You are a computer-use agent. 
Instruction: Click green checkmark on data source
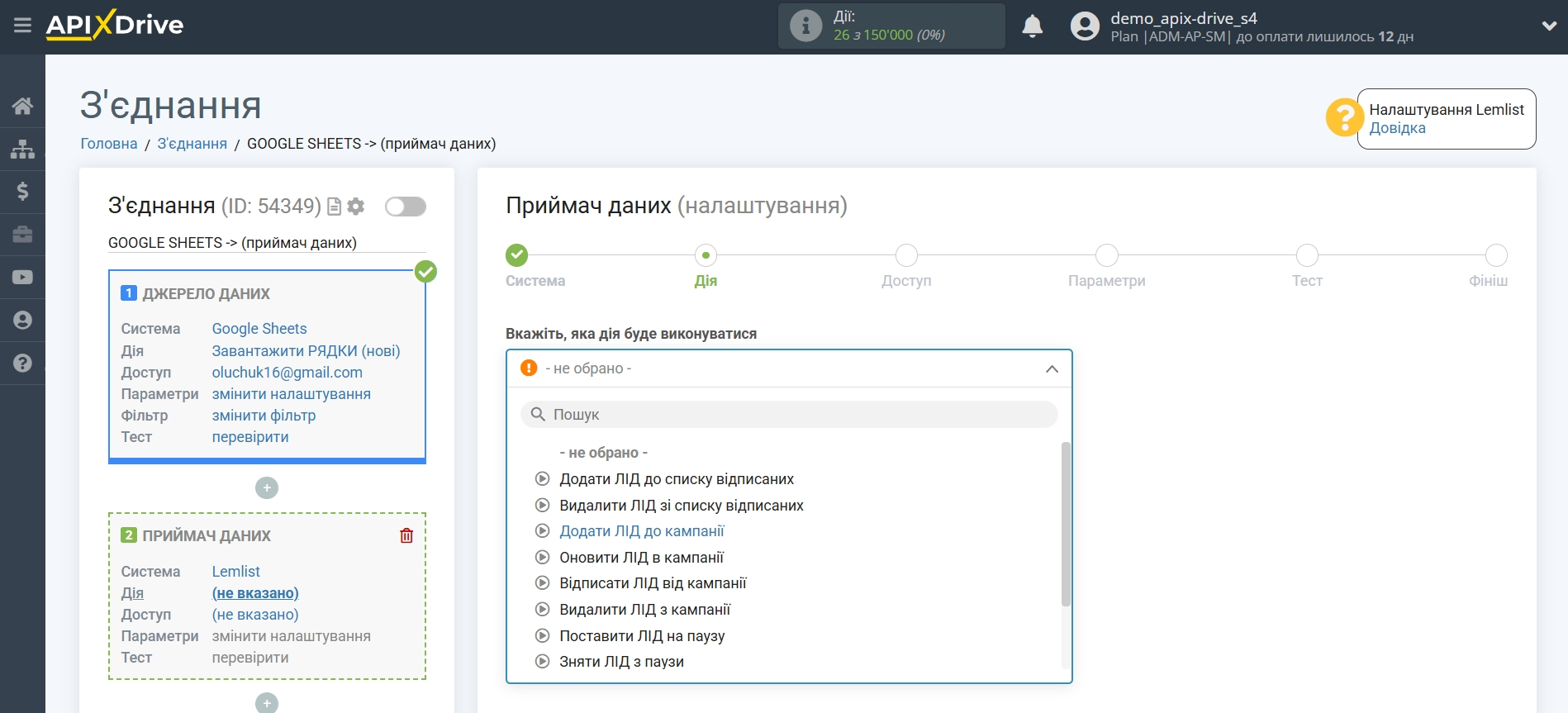tap(425, 271)
